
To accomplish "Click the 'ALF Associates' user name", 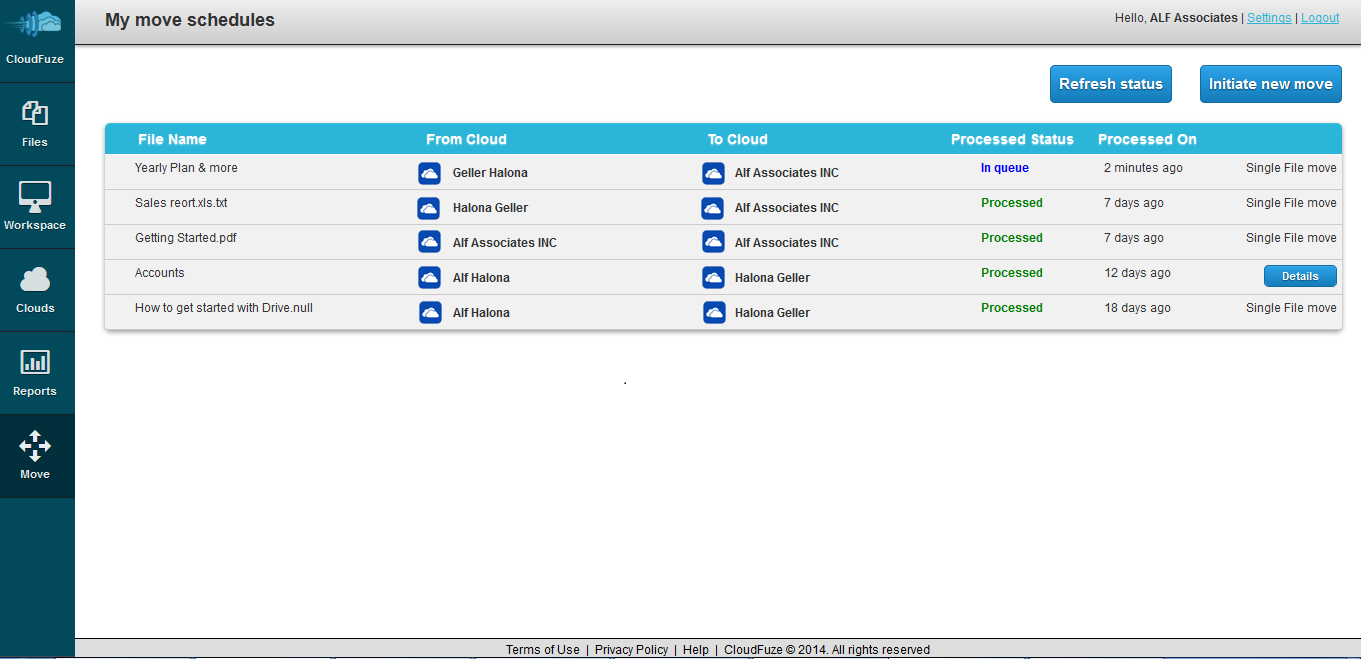I will 1194,18.
